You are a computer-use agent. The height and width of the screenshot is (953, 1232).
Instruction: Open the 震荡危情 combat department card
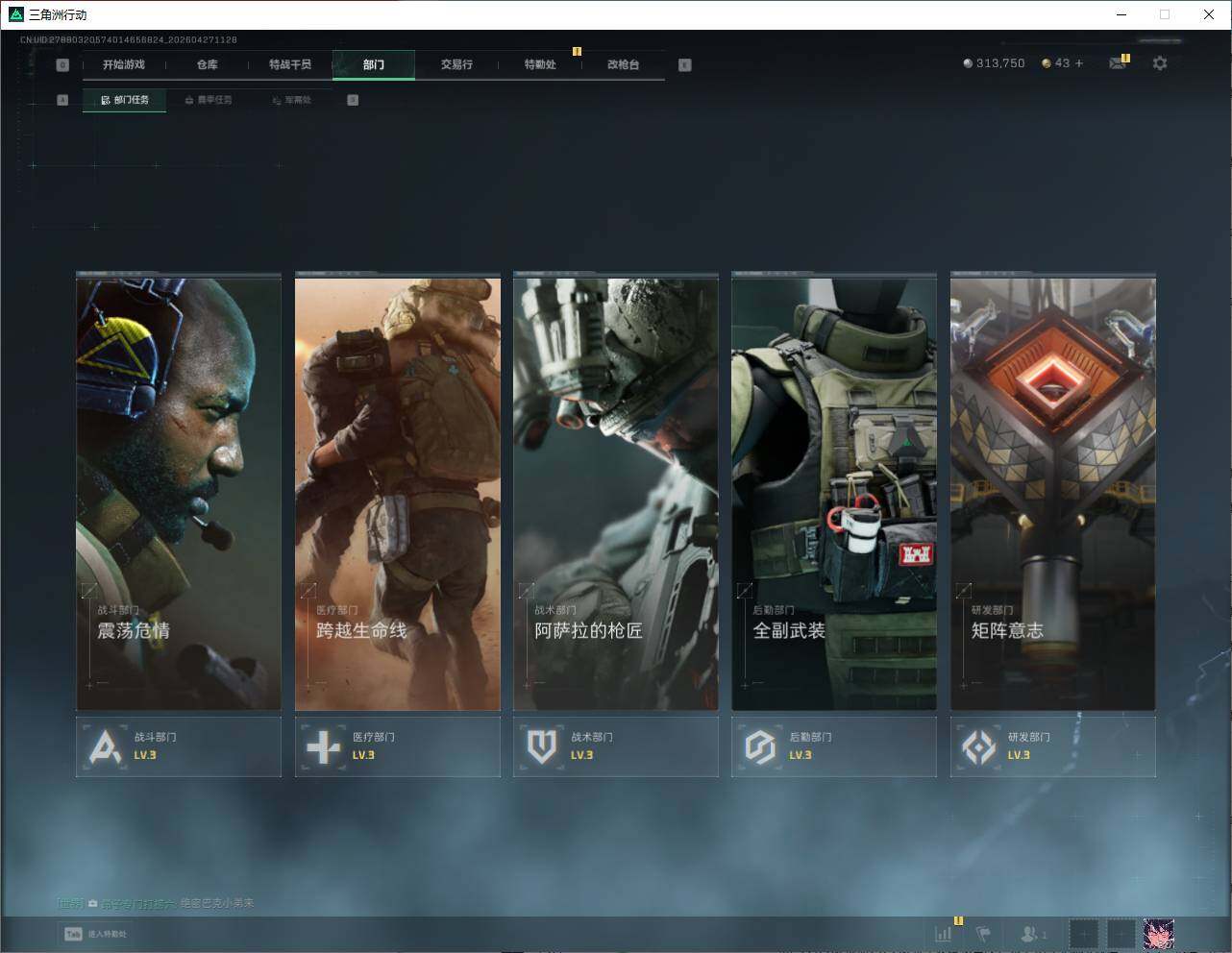[x=179, y=494]
